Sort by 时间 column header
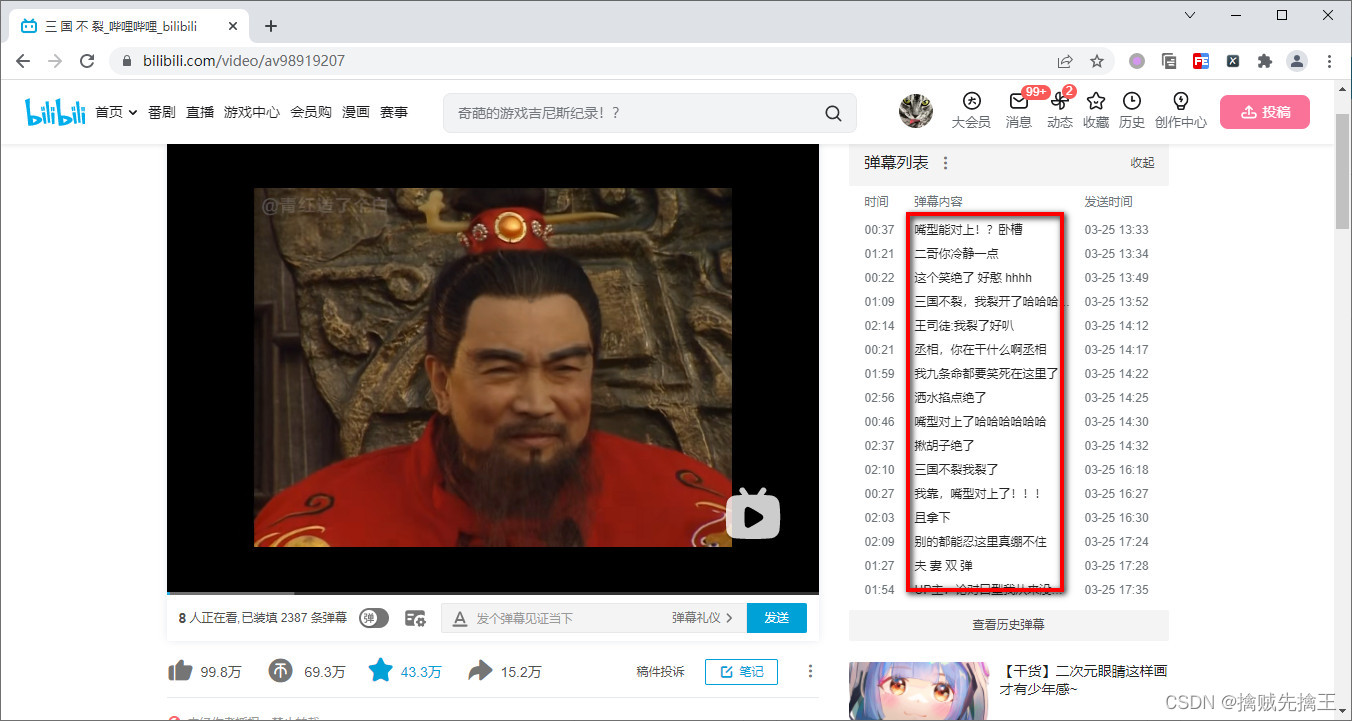Image resolution: width=1352 pixels, height=721 pixels. 876,202
